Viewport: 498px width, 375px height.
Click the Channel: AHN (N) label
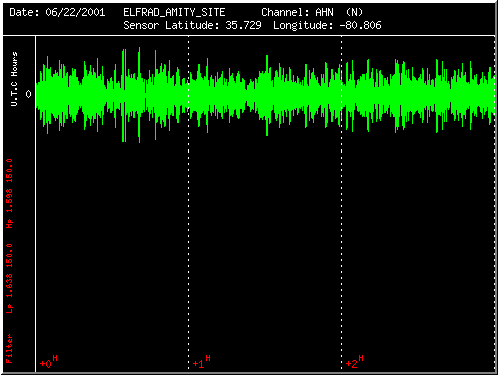click(312, 13)
